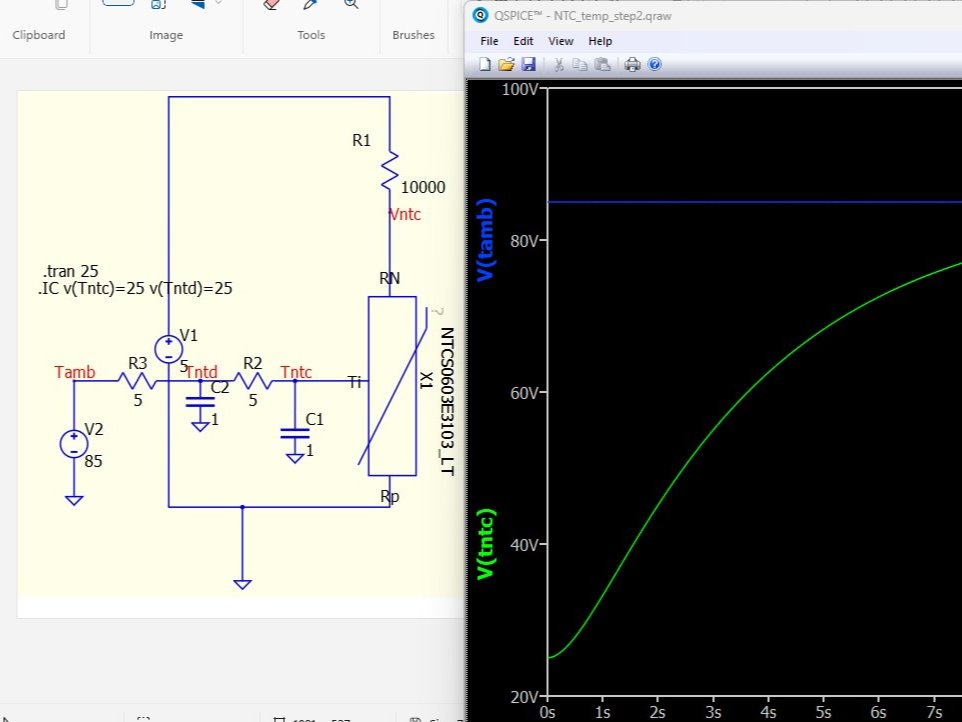This screenshot has height=722, width=962.
Task: Click the Print icon in QSPICE
Action: (631, 64)
